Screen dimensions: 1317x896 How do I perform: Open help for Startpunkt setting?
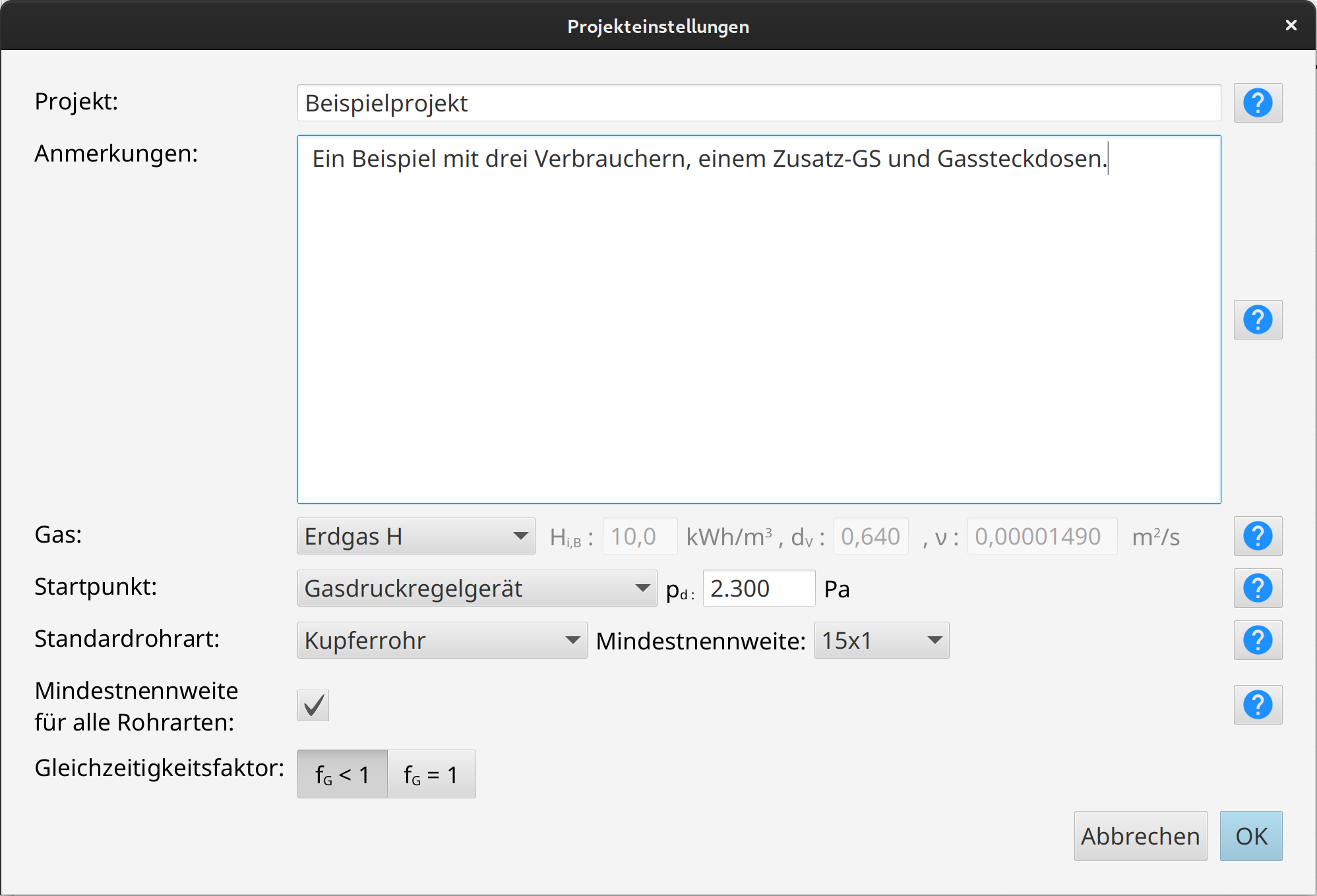point(1257,588)
